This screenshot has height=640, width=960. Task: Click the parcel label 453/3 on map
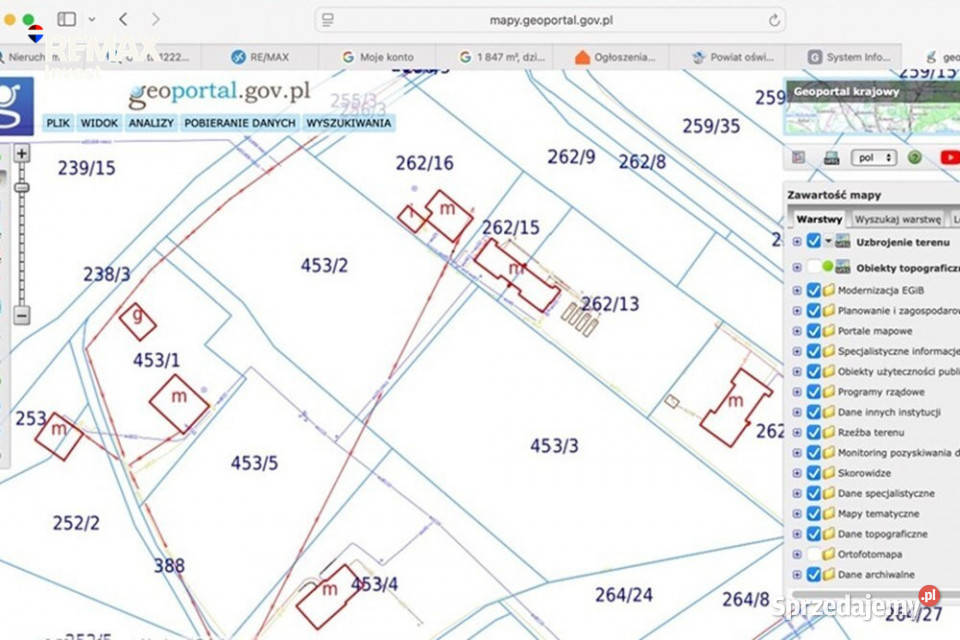[x=554, y=445]
